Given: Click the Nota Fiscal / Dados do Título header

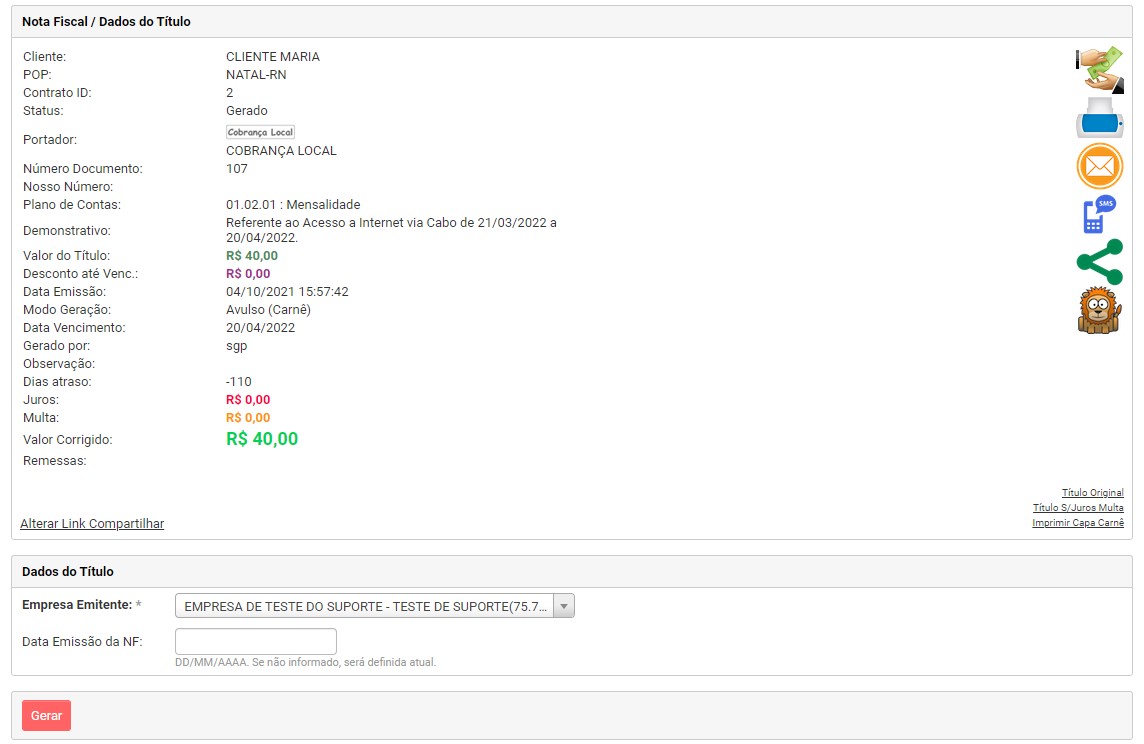Looking at the screenshot, I should 106,21.
